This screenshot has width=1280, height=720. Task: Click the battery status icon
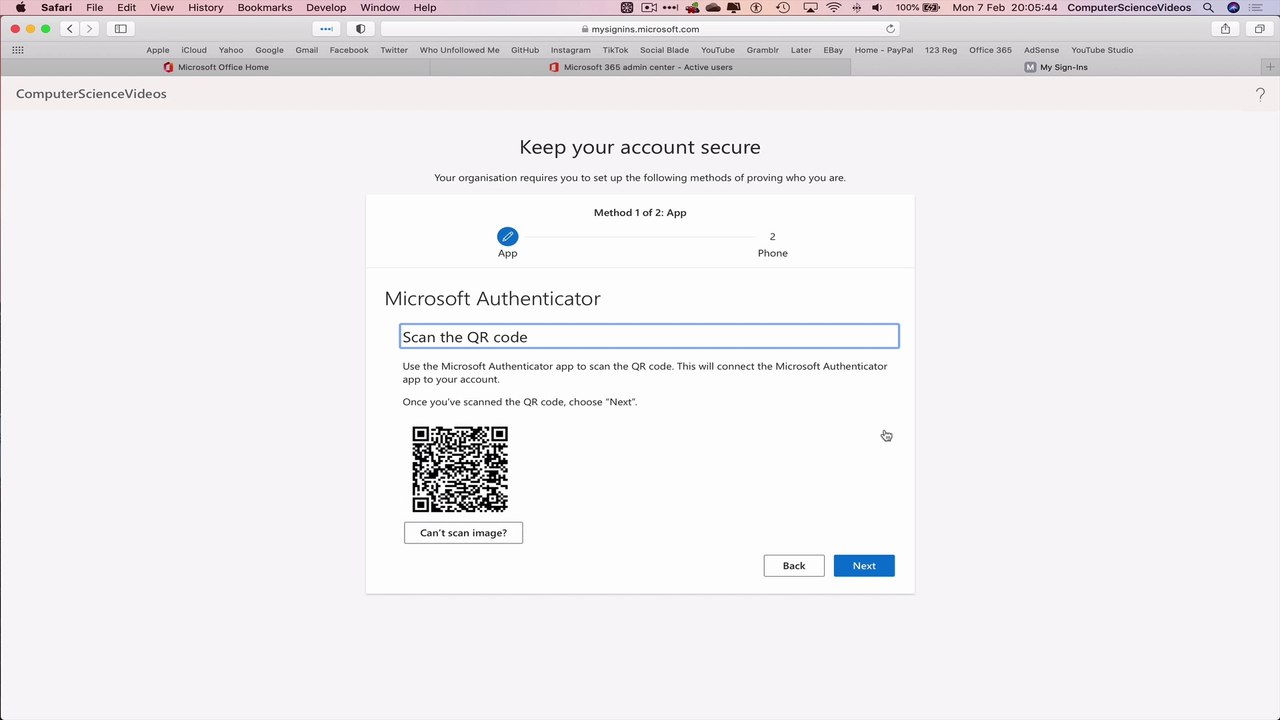tap(931, 7)
